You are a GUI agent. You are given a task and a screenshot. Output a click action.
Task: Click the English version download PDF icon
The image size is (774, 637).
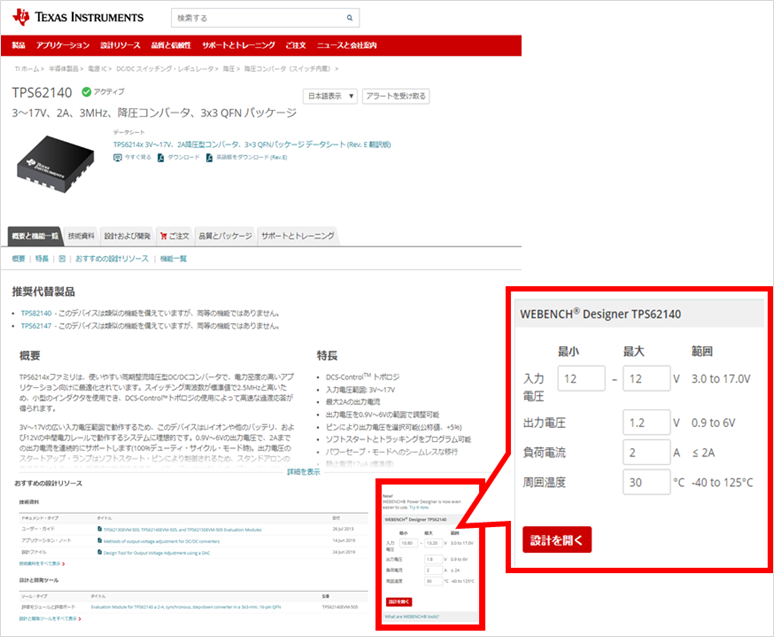pos(208,157)
